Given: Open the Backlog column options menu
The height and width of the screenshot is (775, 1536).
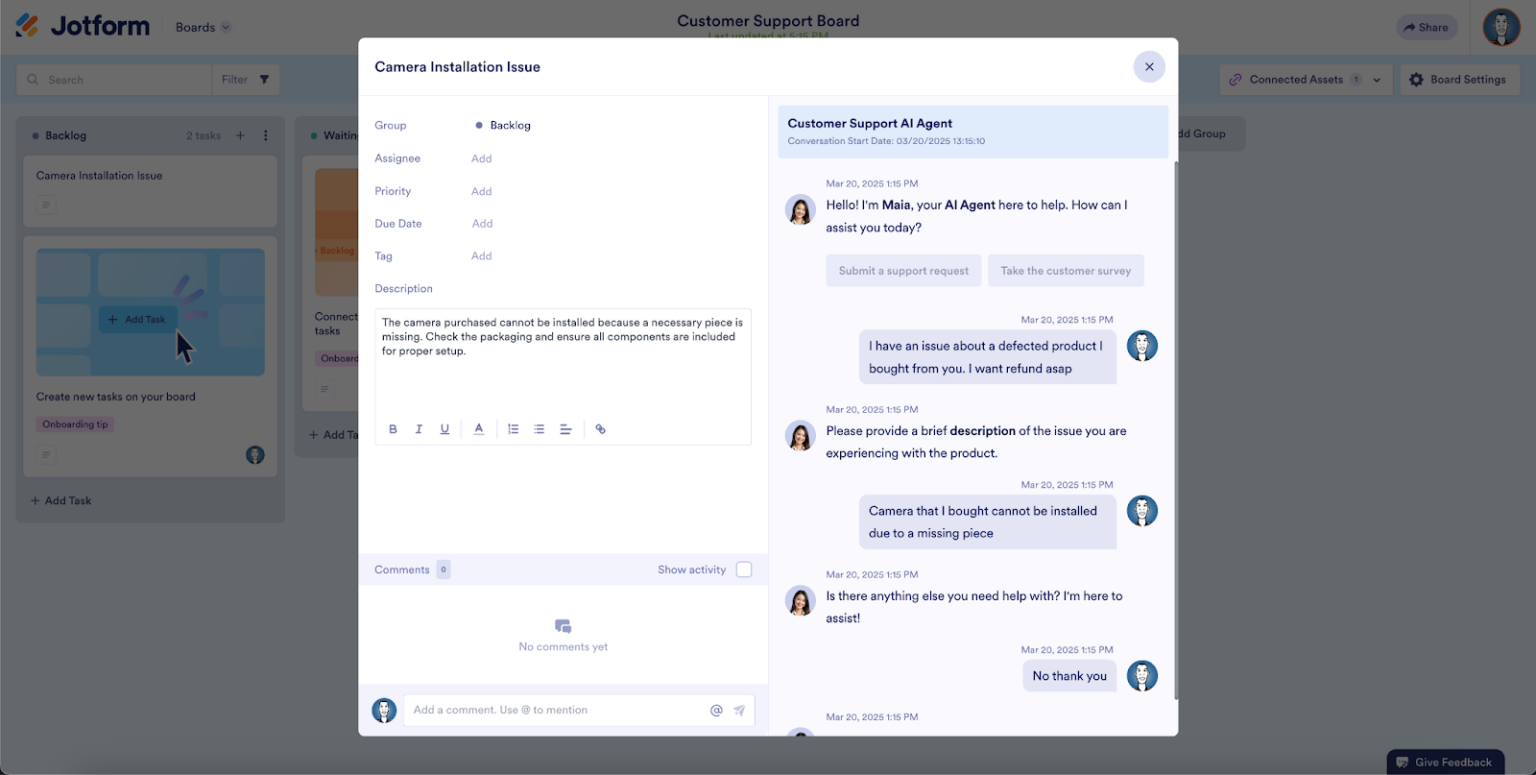Looking at the screenshot, I should 267,135.
